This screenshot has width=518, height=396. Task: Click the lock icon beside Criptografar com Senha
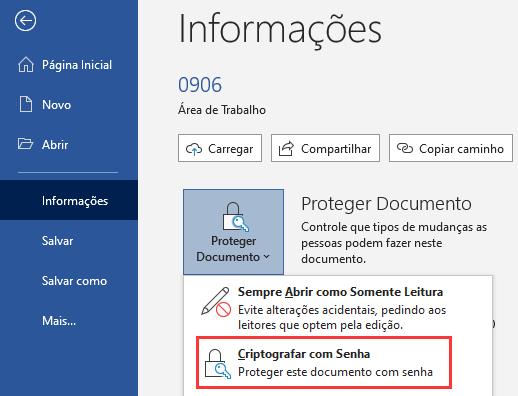tap(217, 364)
